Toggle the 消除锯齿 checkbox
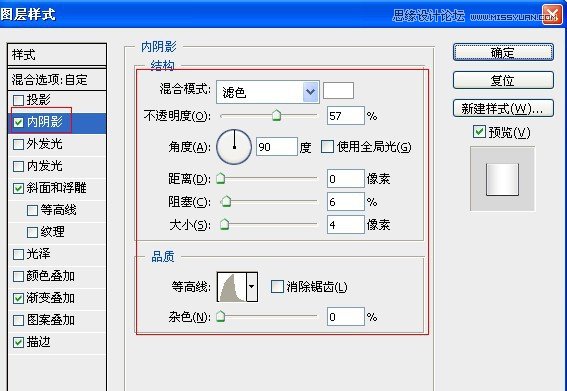The height and width of the screenshot is (391, 567). [277, 286]
